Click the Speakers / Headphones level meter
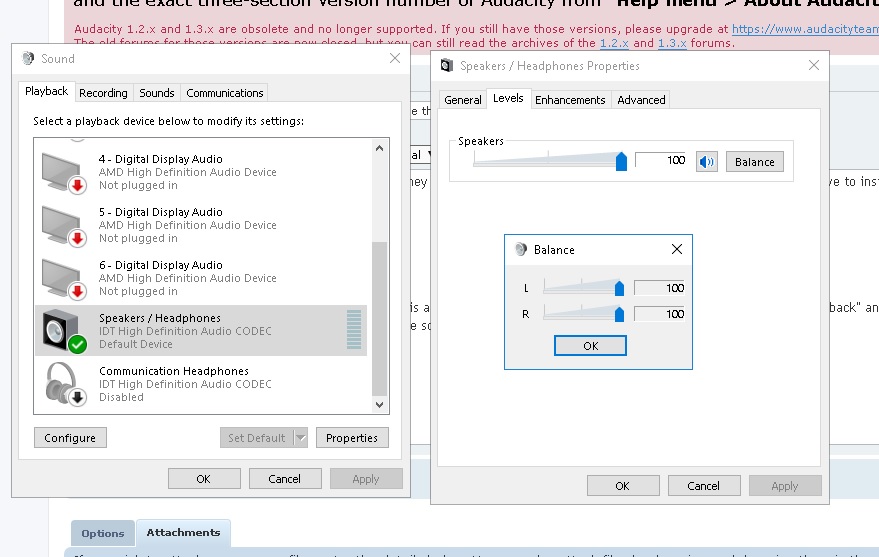 (354, 329)
